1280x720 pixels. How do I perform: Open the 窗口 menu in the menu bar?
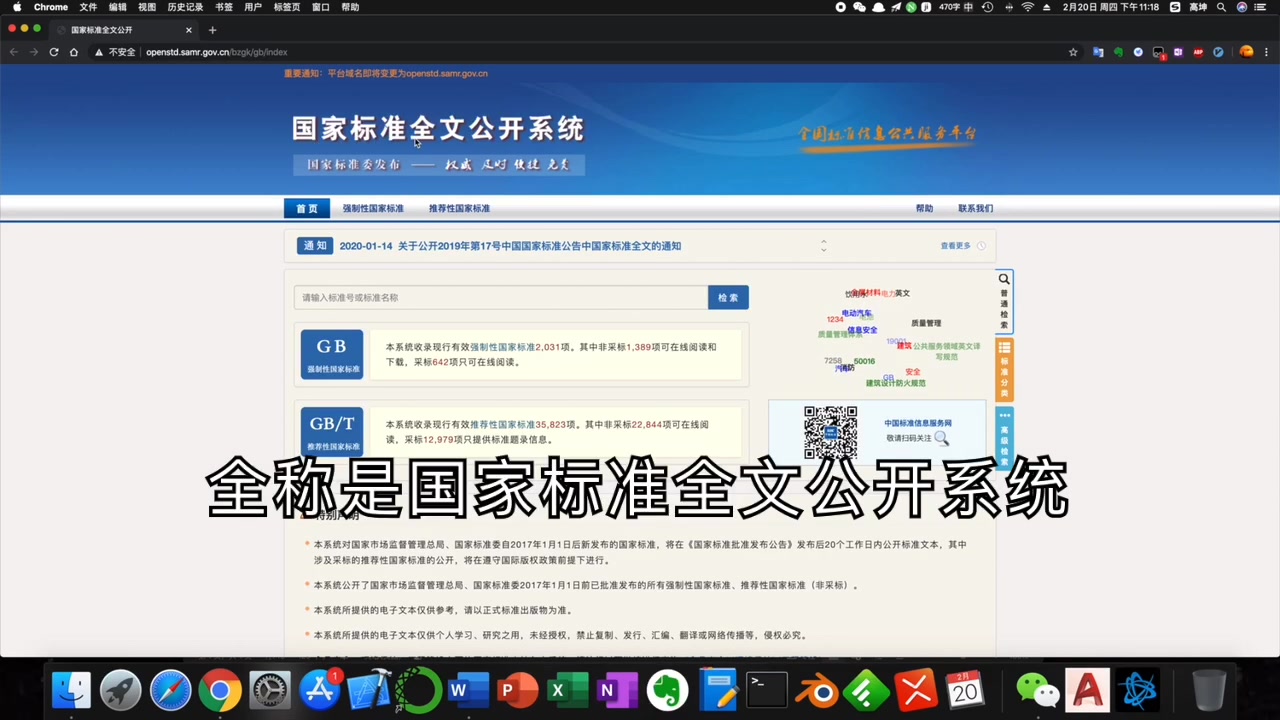321,7
